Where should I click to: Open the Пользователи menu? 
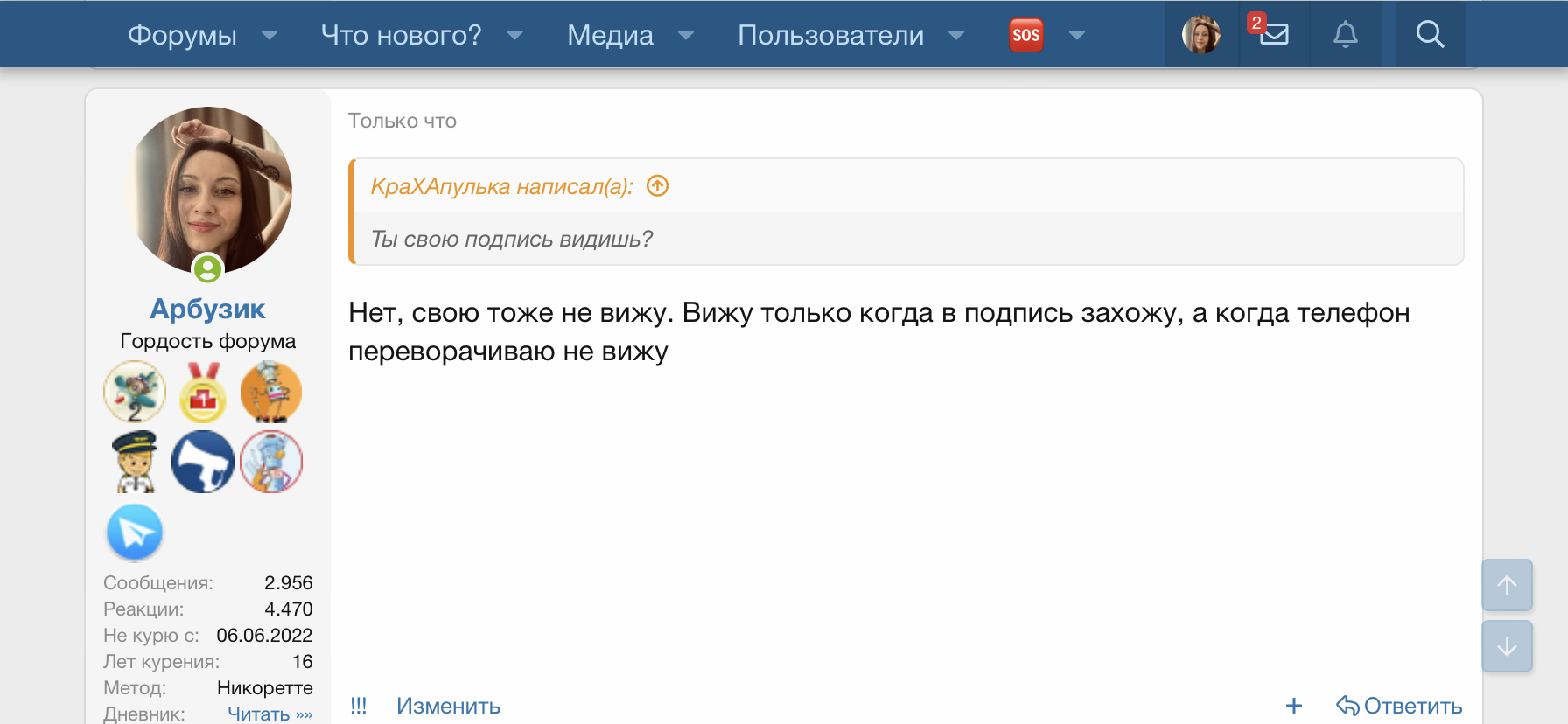coord(830,35)
